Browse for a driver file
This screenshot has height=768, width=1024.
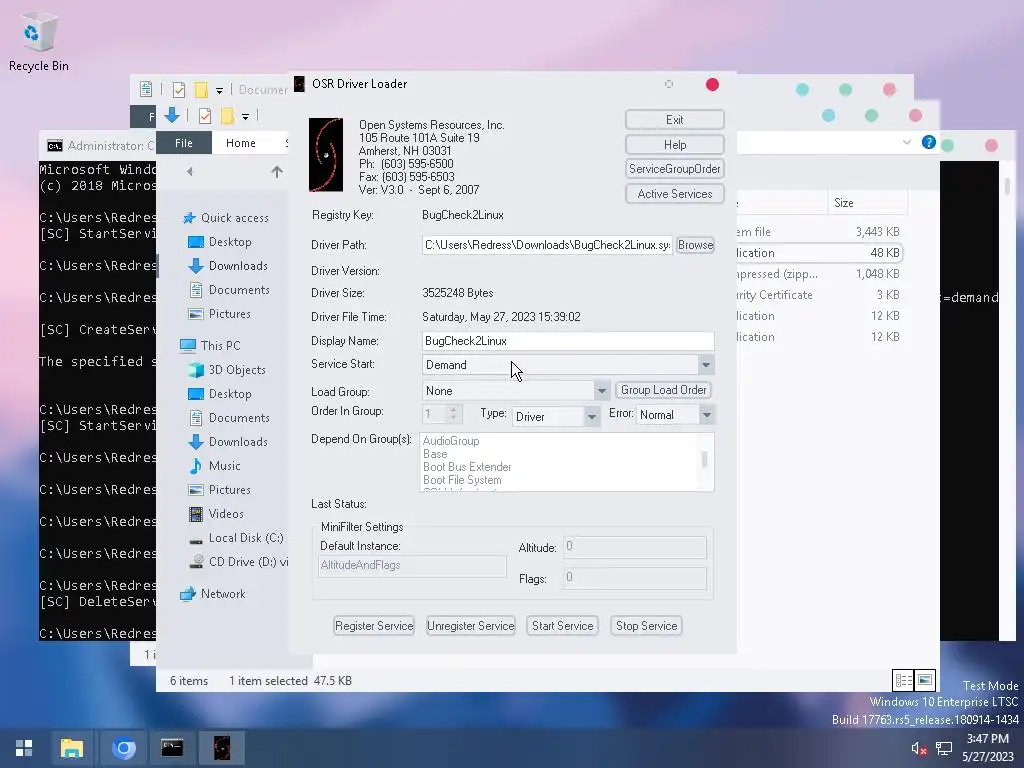point(695,245)
